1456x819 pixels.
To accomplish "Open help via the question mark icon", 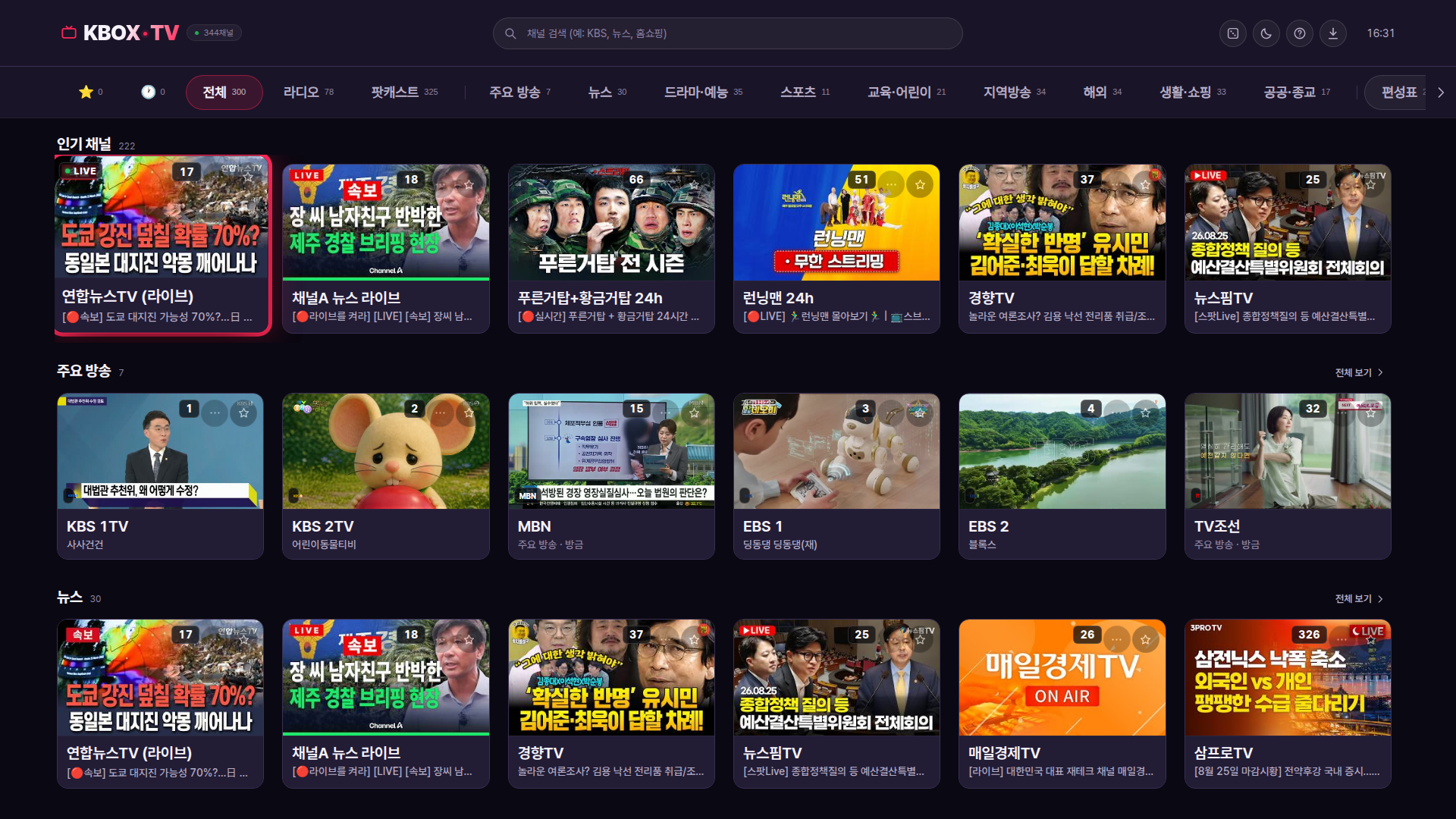I will (x=1300, y=33).
